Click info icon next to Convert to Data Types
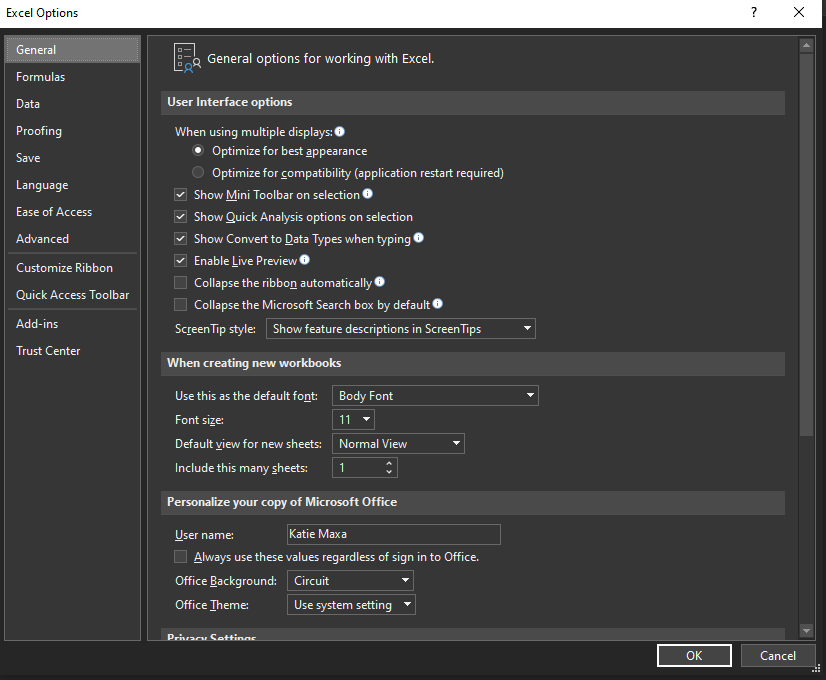This screenshot has height=680, width=826. point(419,238)
